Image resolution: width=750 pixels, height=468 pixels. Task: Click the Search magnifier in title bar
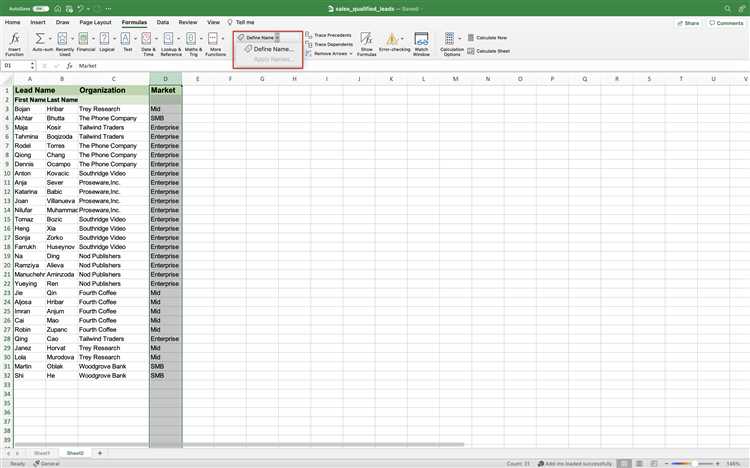[727, 9]
